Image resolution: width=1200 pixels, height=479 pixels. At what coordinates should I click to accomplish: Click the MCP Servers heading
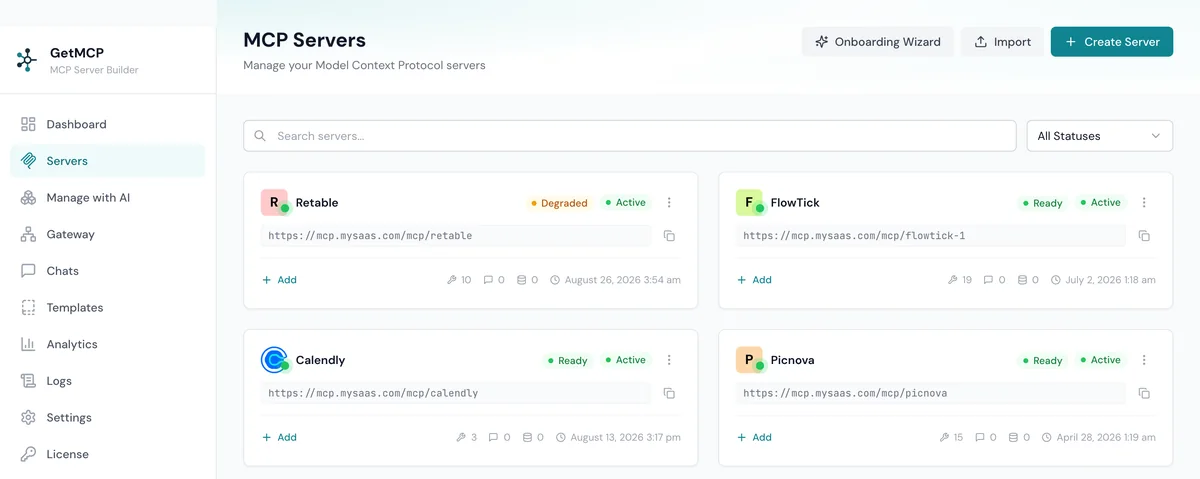pos(305,40)
